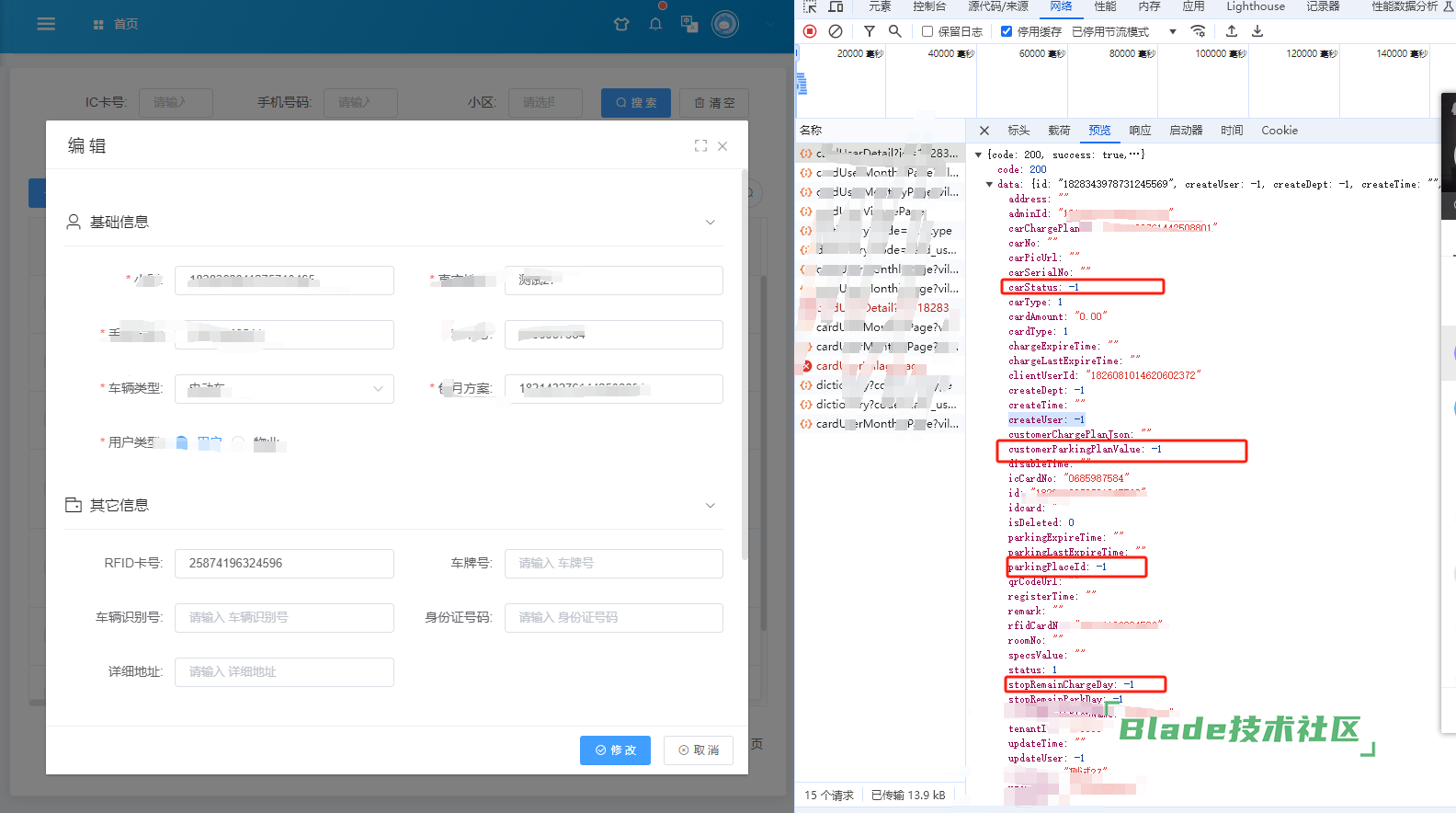Collapse the 其它信息 section
This screenshot has height=813, width=1456.
point(710,505)
